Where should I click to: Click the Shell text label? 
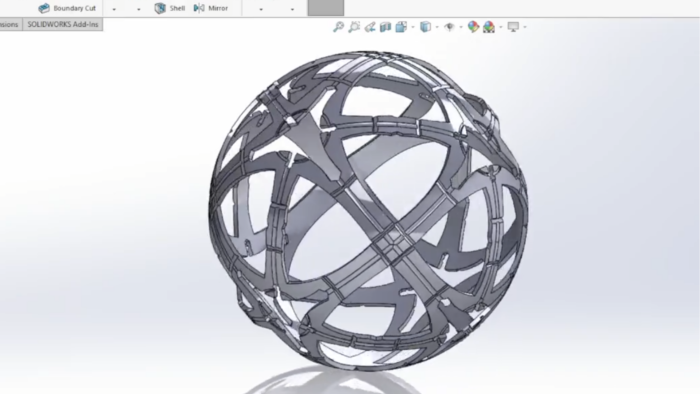pos(177,8)
